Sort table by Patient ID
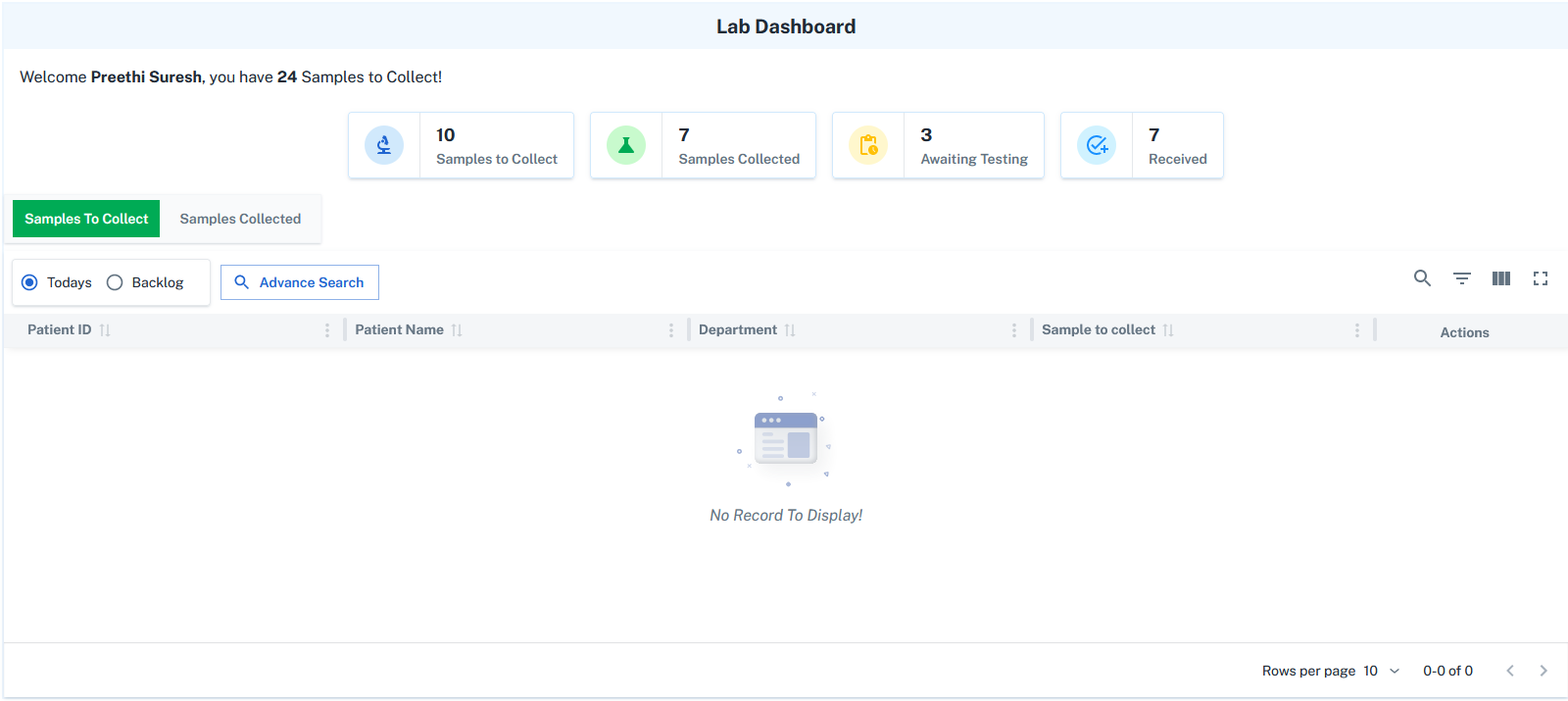 (x=105, y=330)
